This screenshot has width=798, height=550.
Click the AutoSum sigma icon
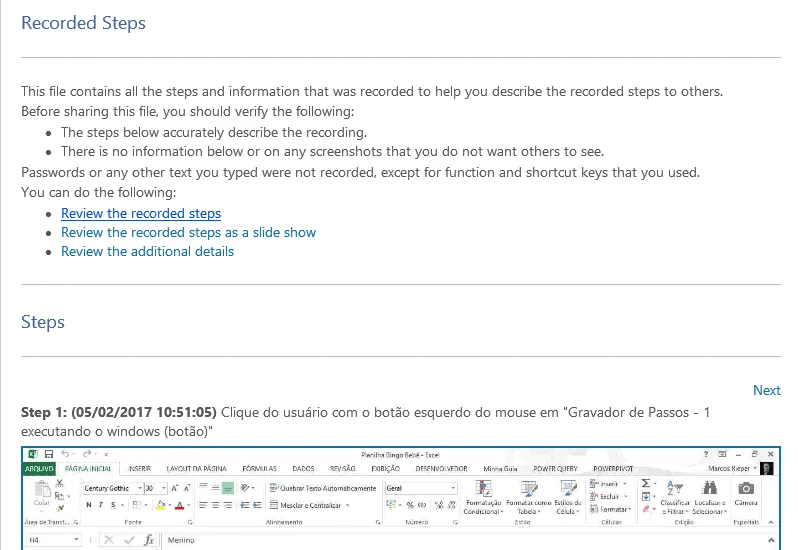tap(646, 483)
